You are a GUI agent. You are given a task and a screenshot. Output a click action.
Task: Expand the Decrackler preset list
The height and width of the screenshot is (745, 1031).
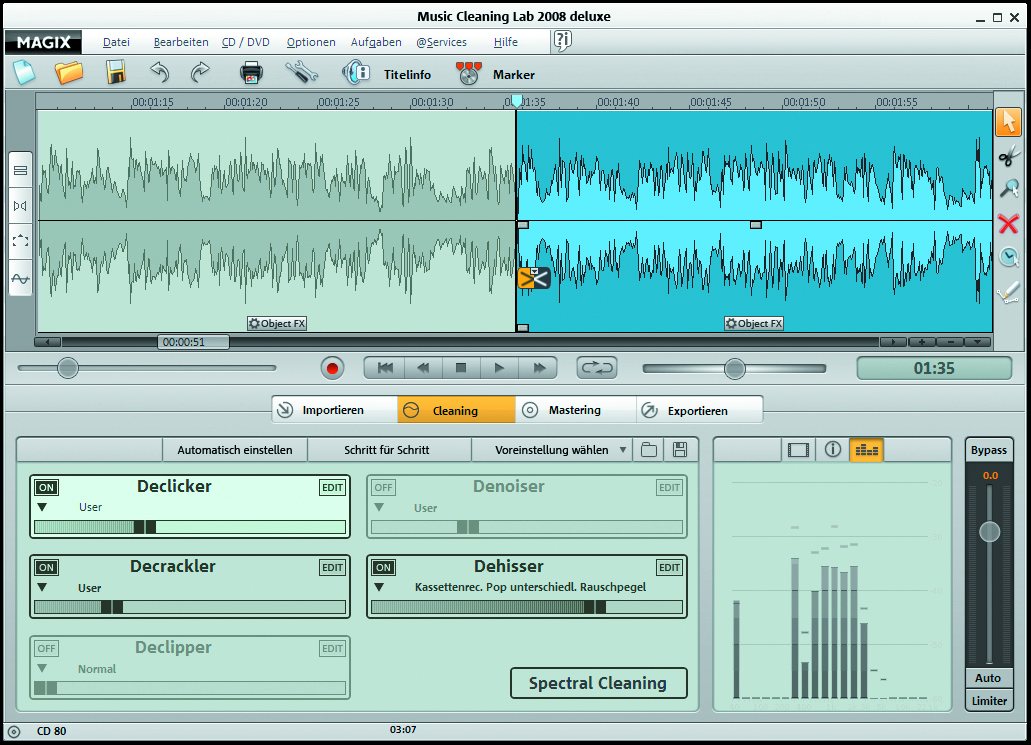[x=43, y=587]
